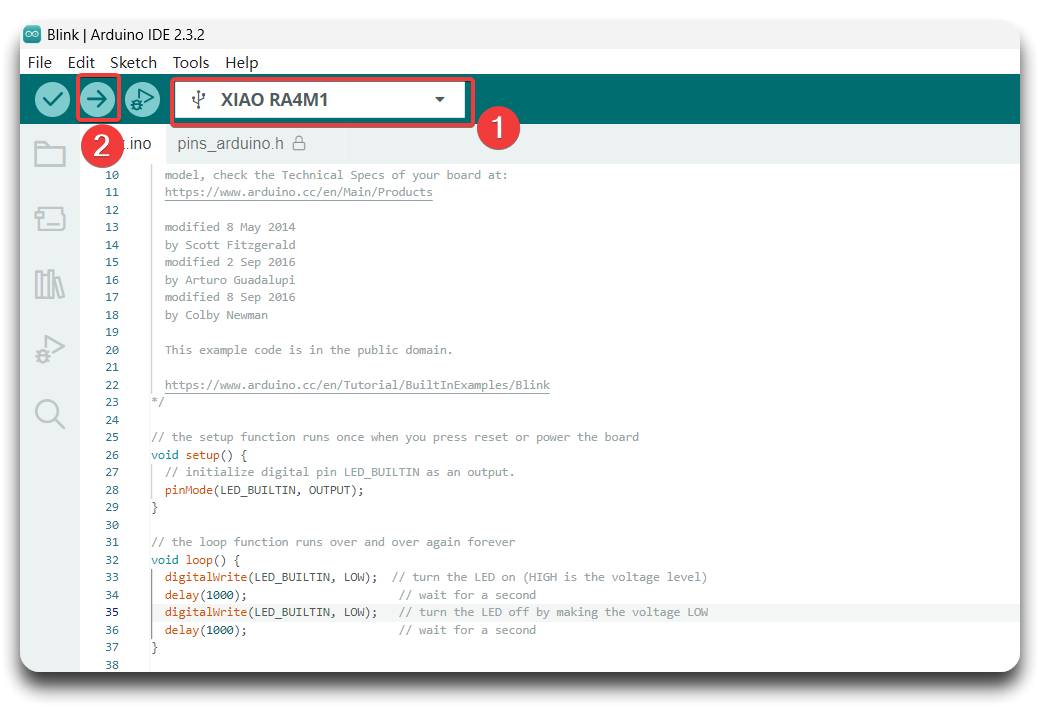
Task: Click on 'void setup() {' line
Action: [x=199, y=455]
